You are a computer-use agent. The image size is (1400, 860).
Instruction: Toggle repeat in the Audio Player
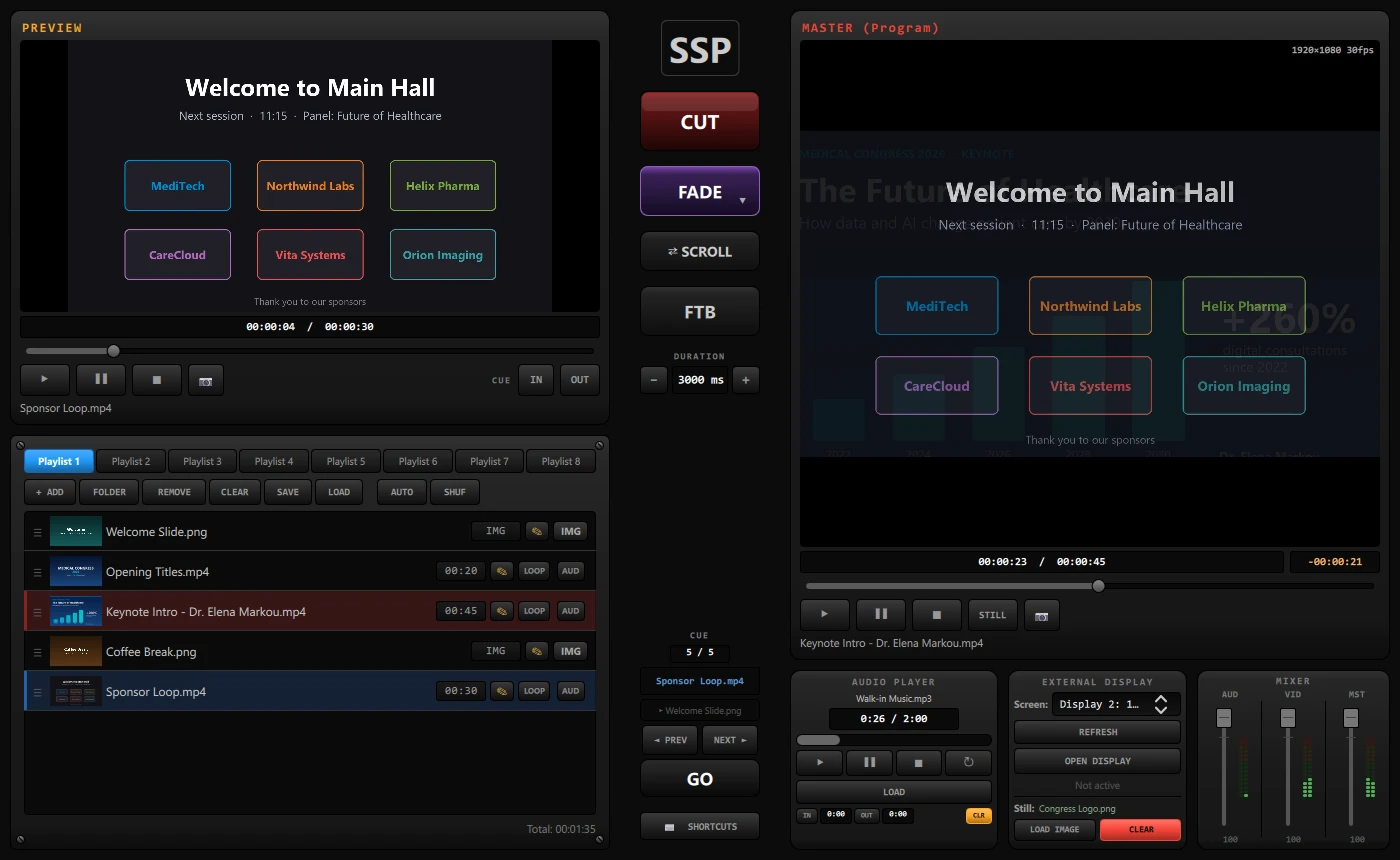click(x=968, y=762)
